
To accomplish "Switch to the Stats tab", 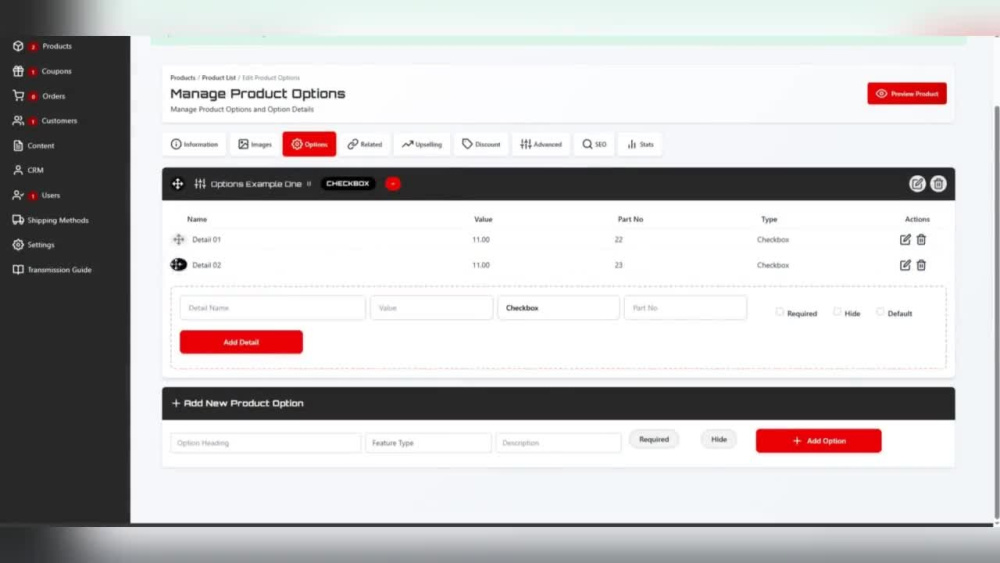I will pyautogui.click(x=640, y=144).
